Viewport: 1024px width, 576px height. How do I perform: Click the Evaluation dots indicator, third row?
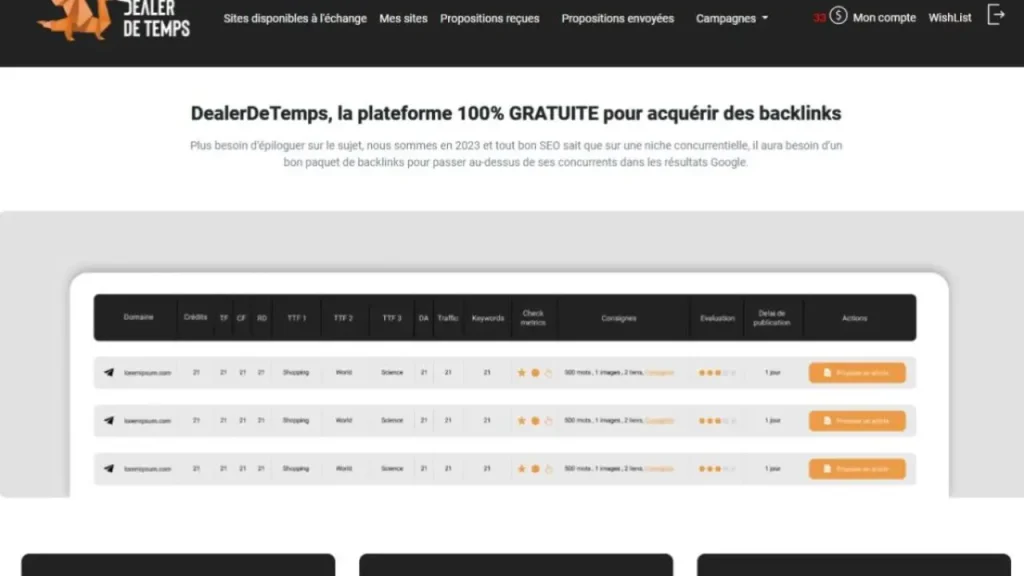(715, 468)
